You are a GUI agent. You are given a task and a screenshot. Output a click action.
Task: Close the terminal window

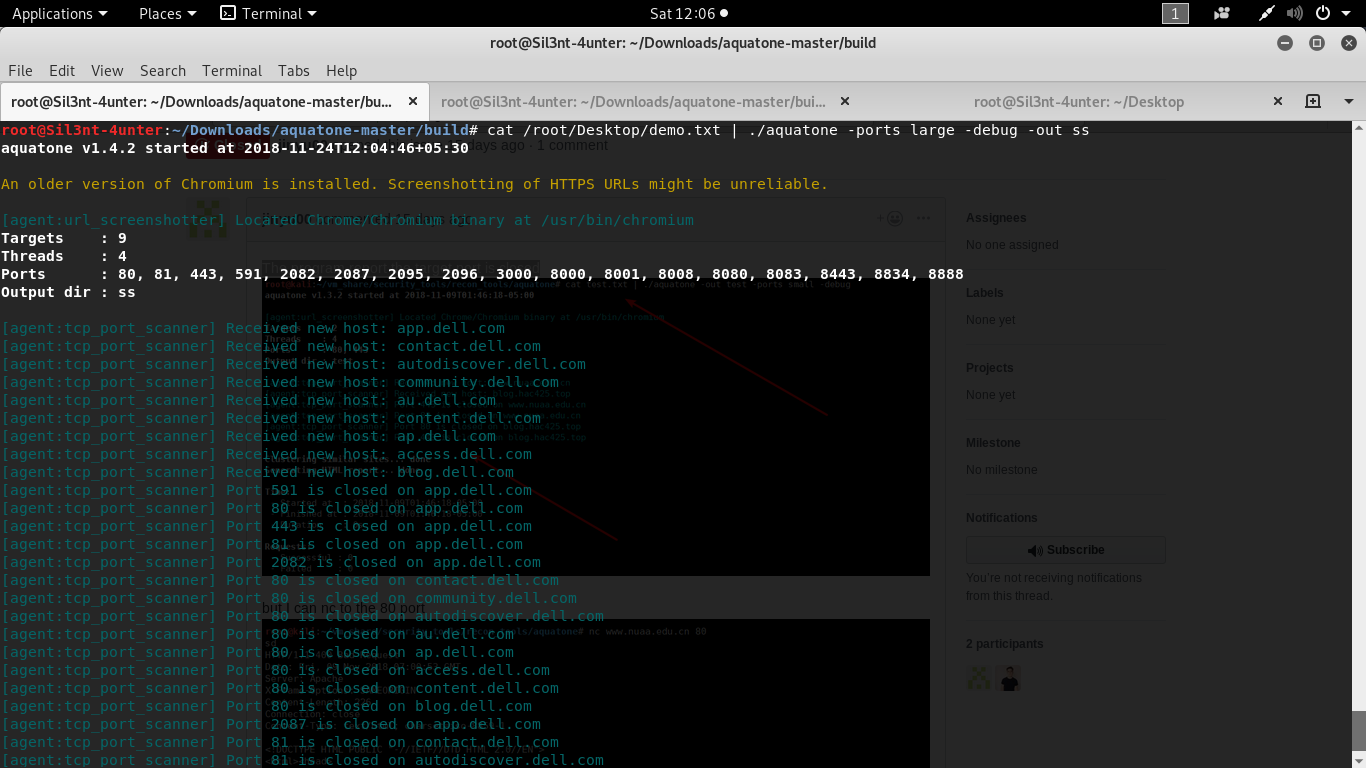1348,43
